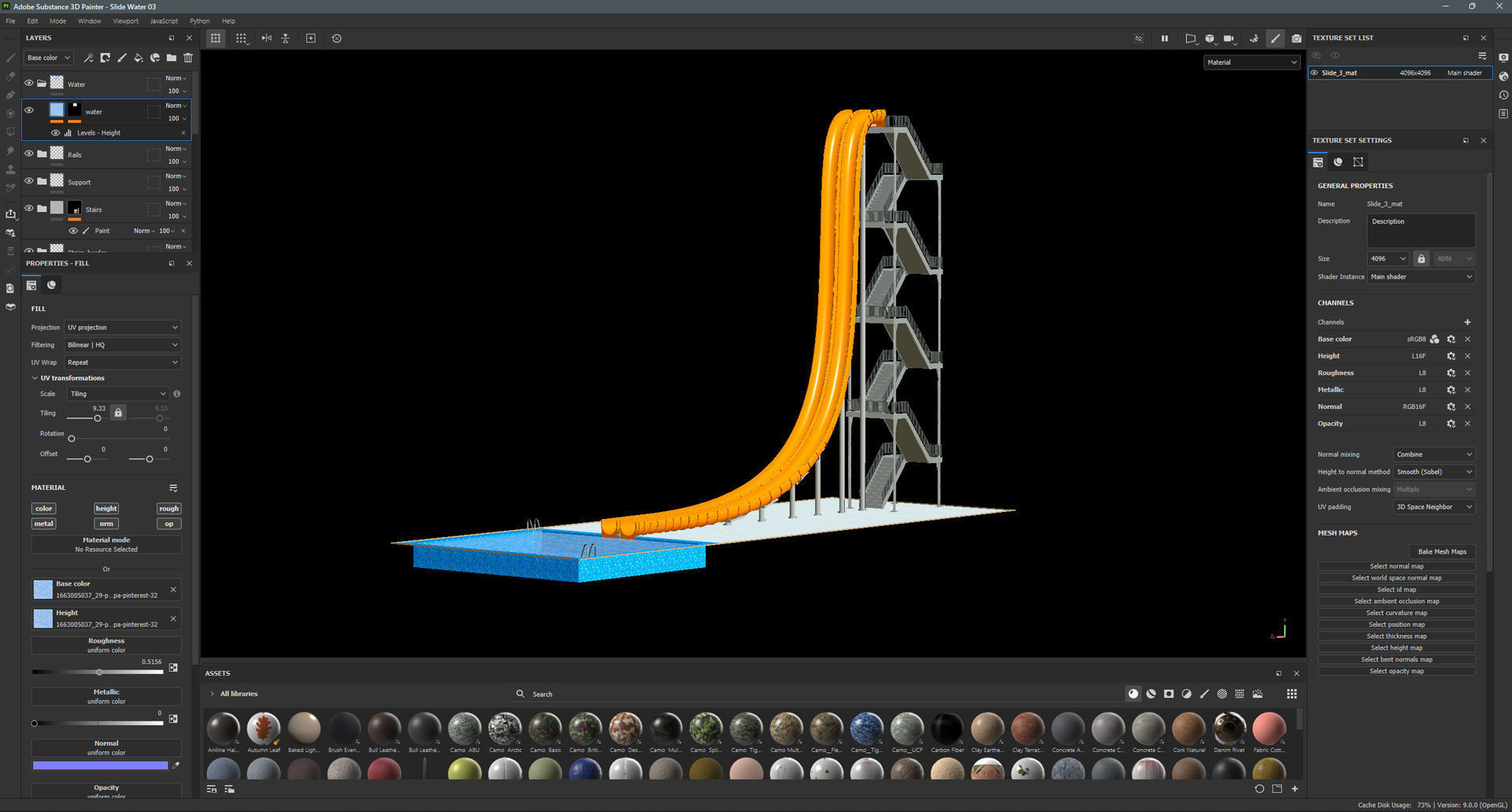
Task: Toggle visibility of the water fill layer
Action: [x=29, y=110]
